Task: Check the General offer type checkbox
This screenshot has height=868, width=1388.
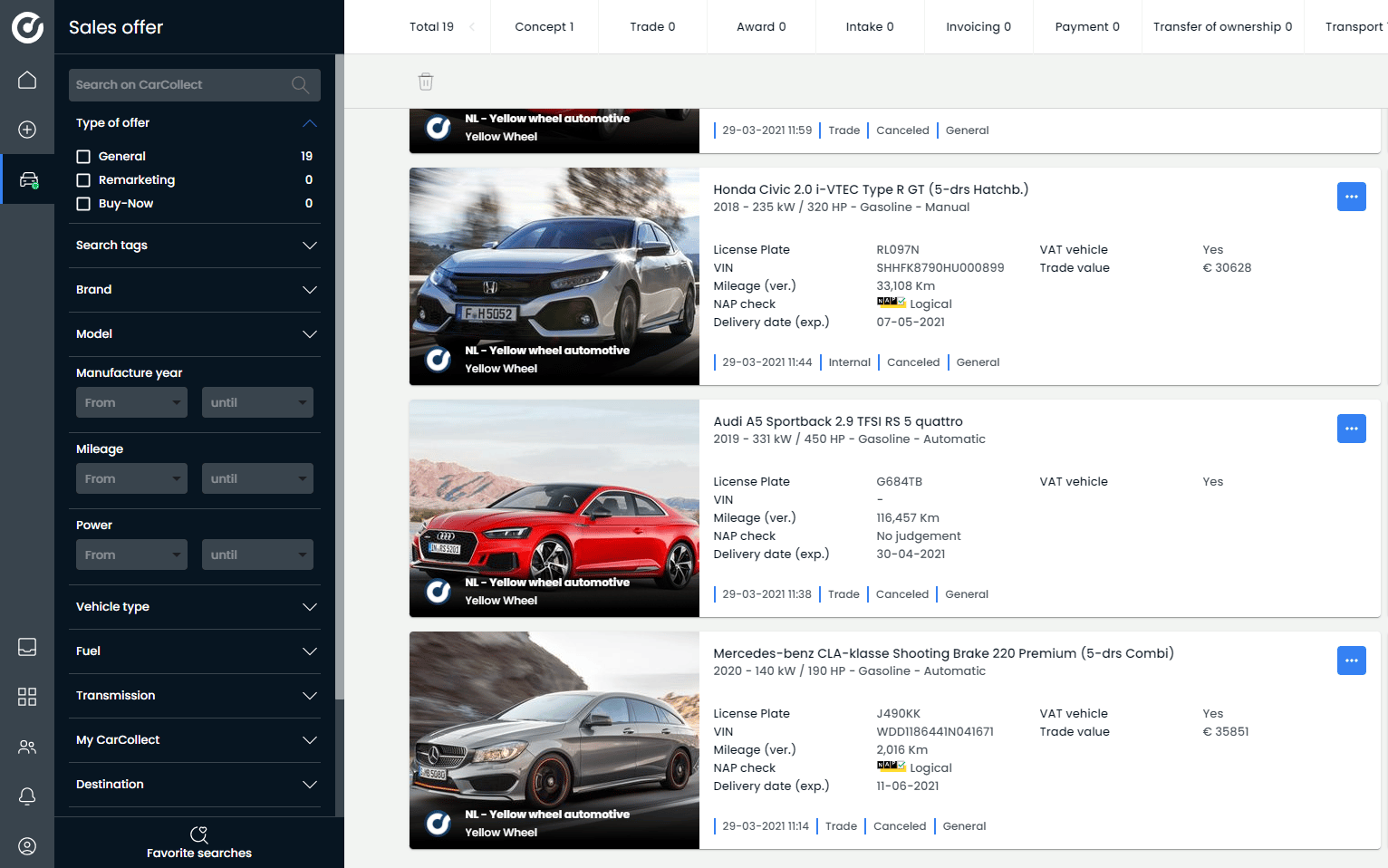Action: (83, 157)
